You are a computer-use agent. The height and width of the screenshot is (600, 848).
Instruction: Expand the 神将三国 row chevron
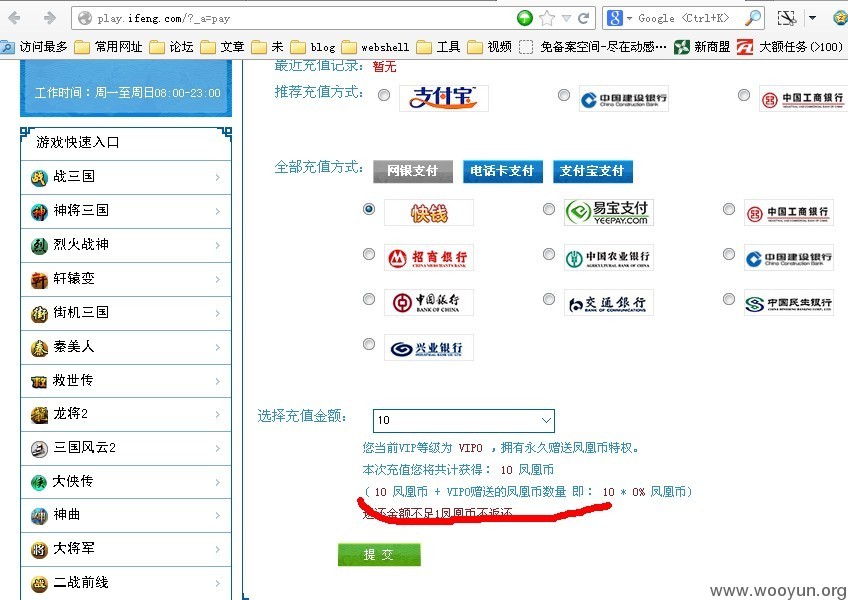(x=217, y=212)
